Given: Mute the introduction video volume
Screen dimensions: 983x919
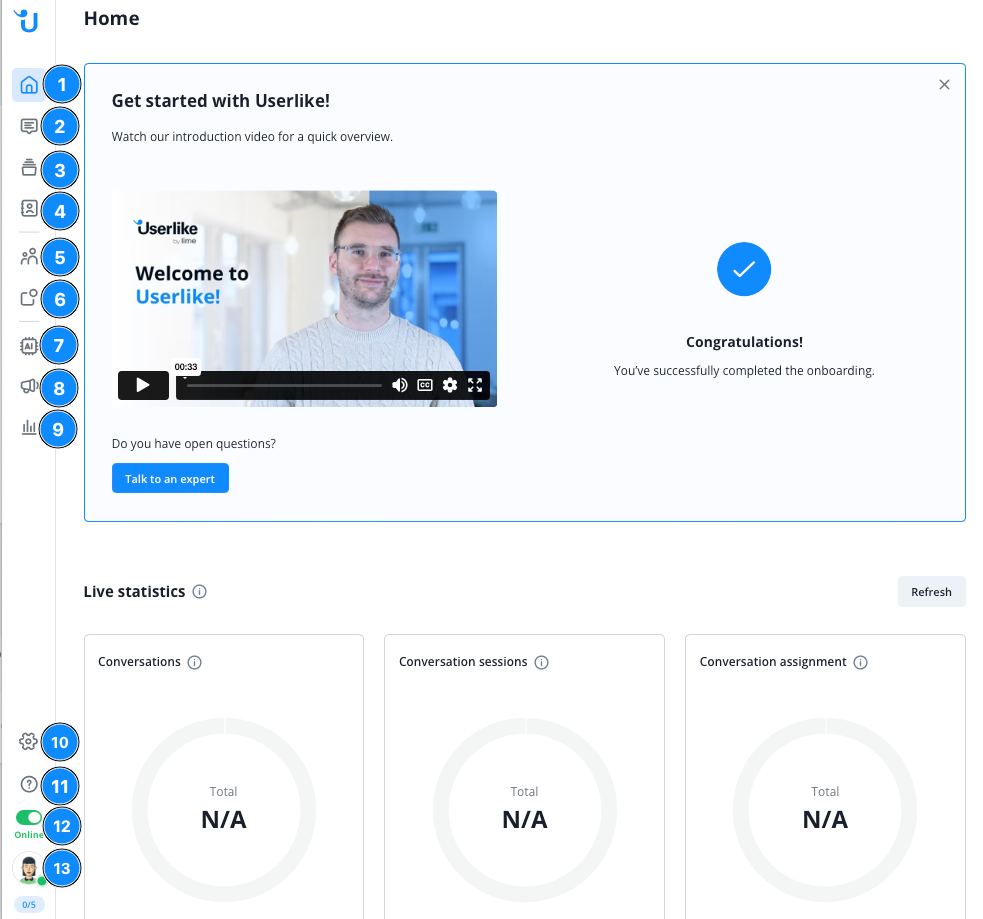Looking at the screenshot, I should 399,385.
